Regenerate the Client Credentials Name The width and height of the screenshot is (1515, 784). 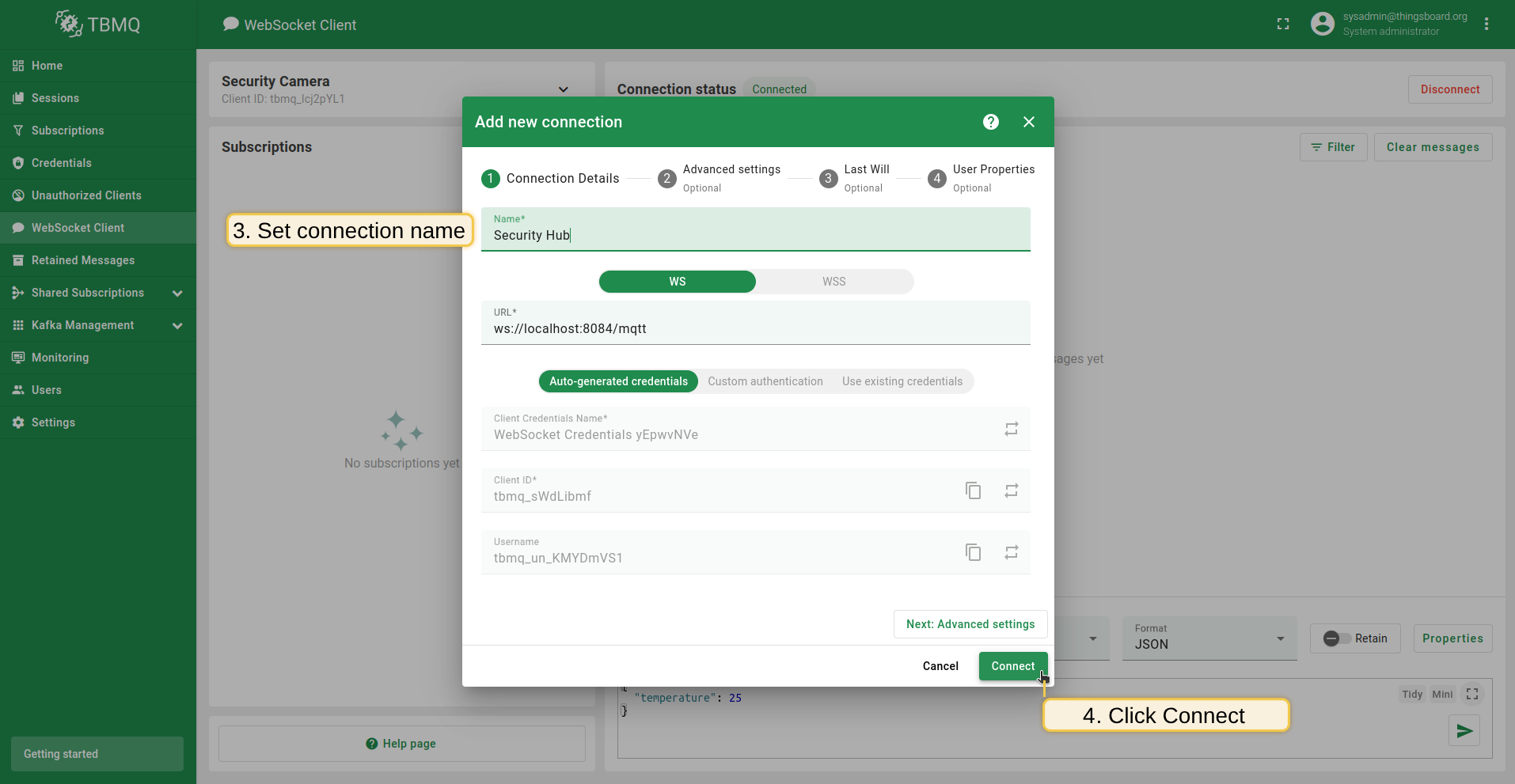click(1011, 429)
